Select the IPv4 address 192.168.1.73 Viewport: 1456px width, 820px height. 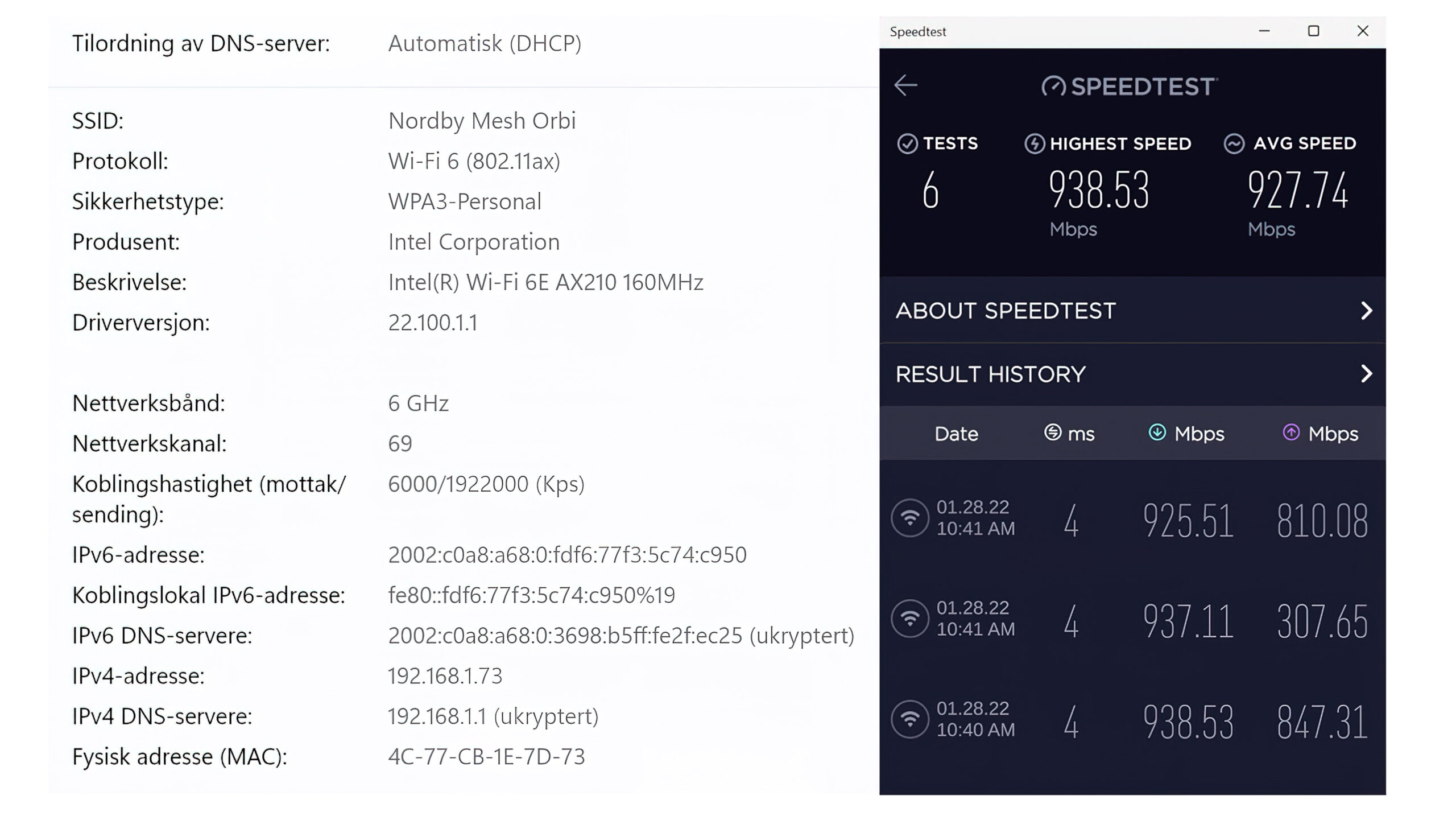pyautogui.click(x=445, y=676)
